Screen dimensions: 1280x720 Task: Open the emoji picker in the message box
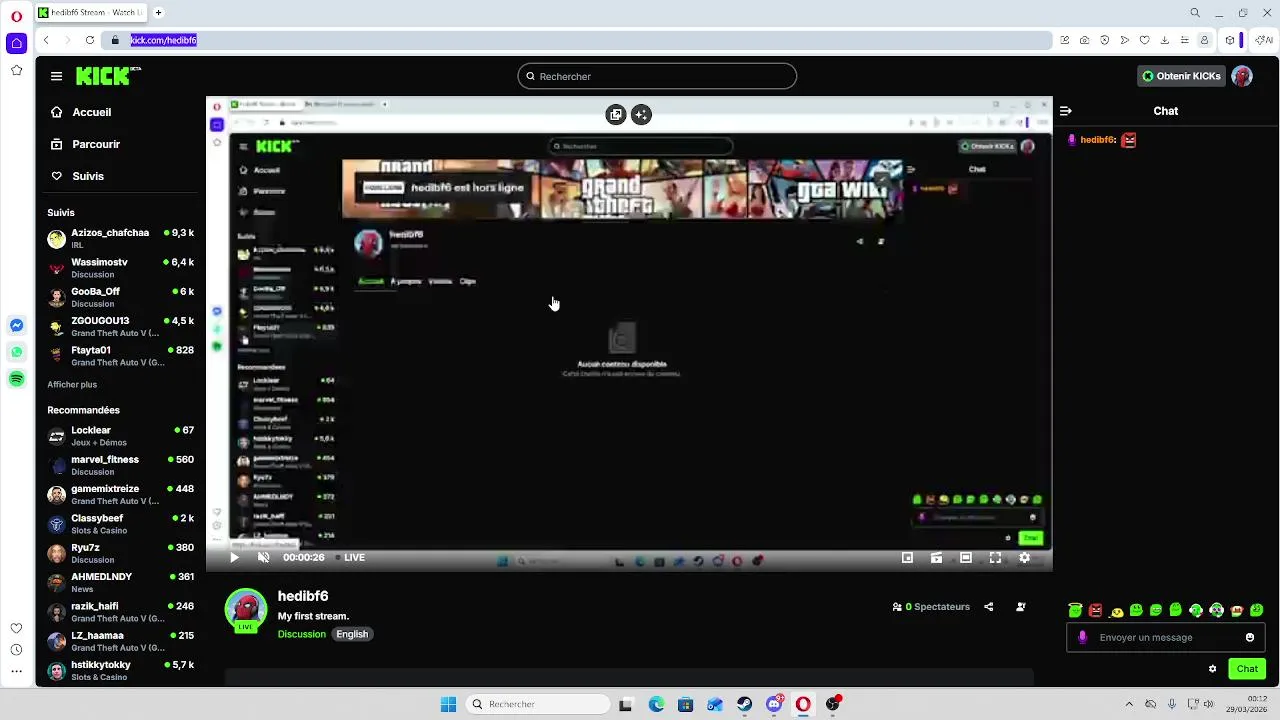(x=1250, y=637)
